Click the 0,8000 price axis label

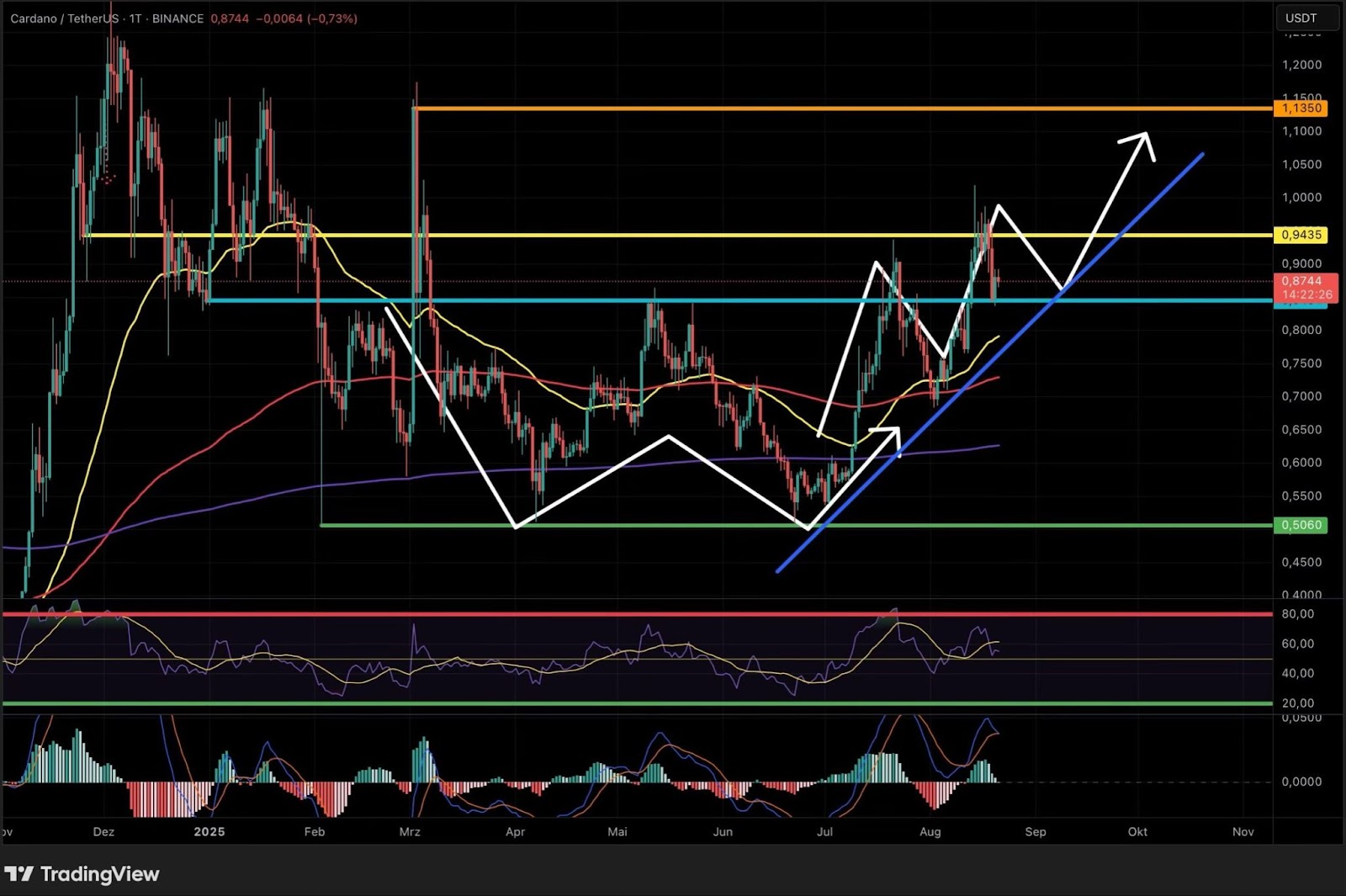click(x=1301, y=330)
